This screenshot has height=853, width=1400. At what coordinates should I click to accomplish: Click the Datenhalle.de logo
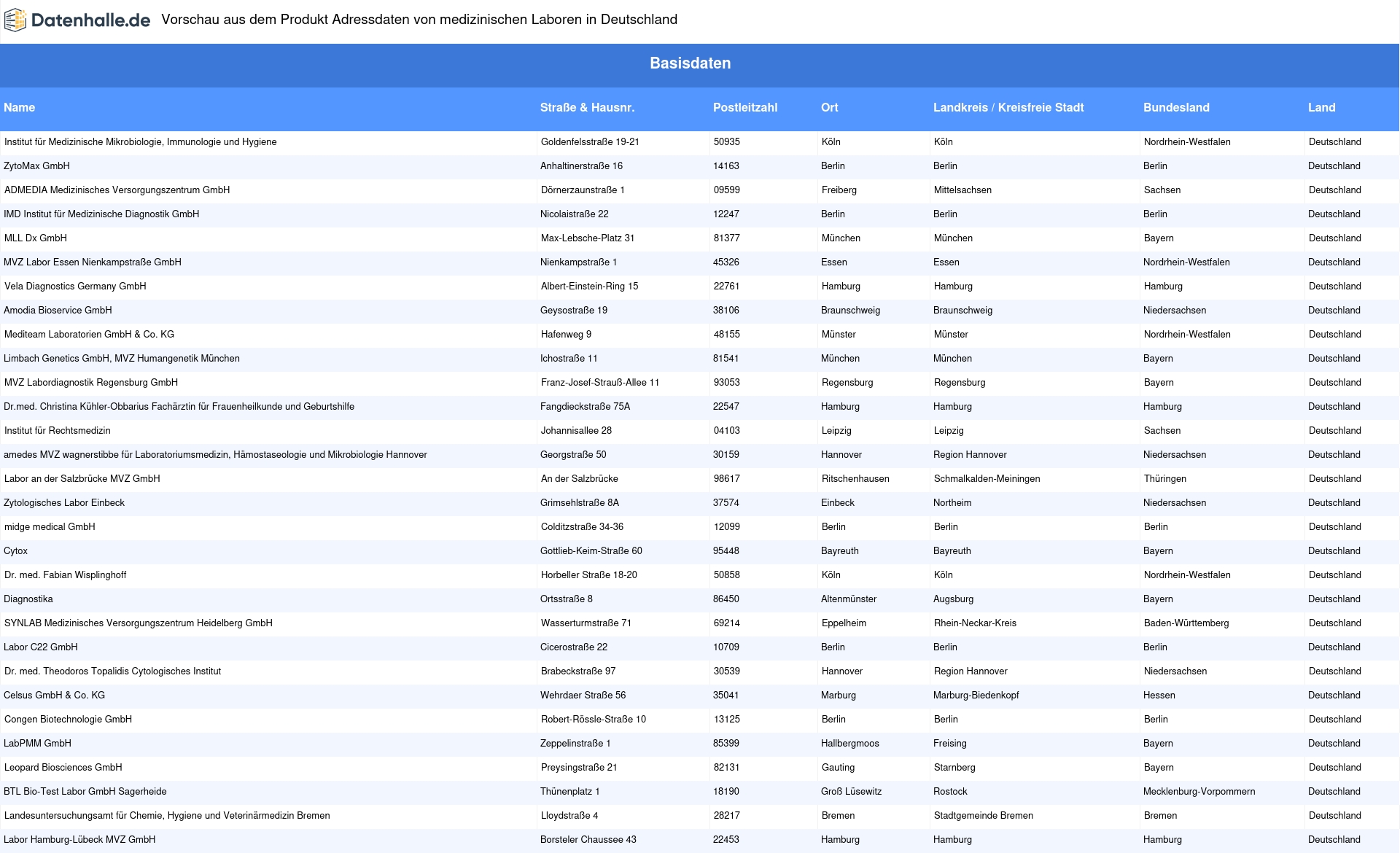(x=77, y=20)
